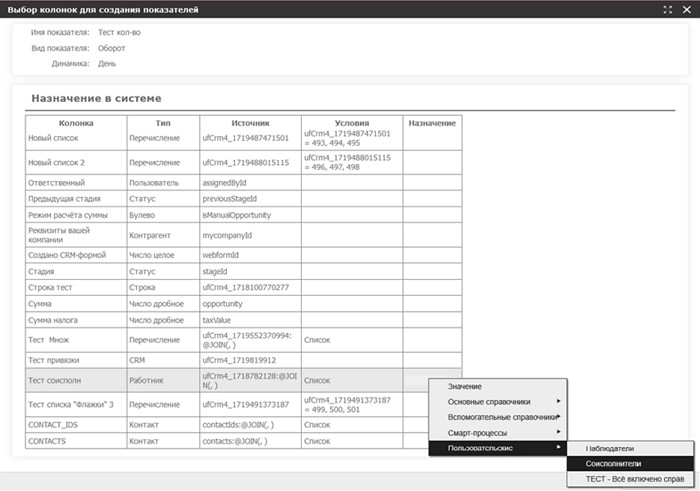Select the Новый список row name

click(x=53, y=138)
